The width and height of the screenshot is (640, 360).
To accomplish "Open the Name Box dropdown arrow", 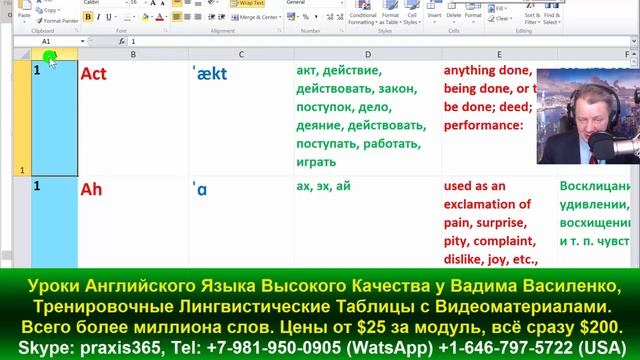I will (82, 41).
